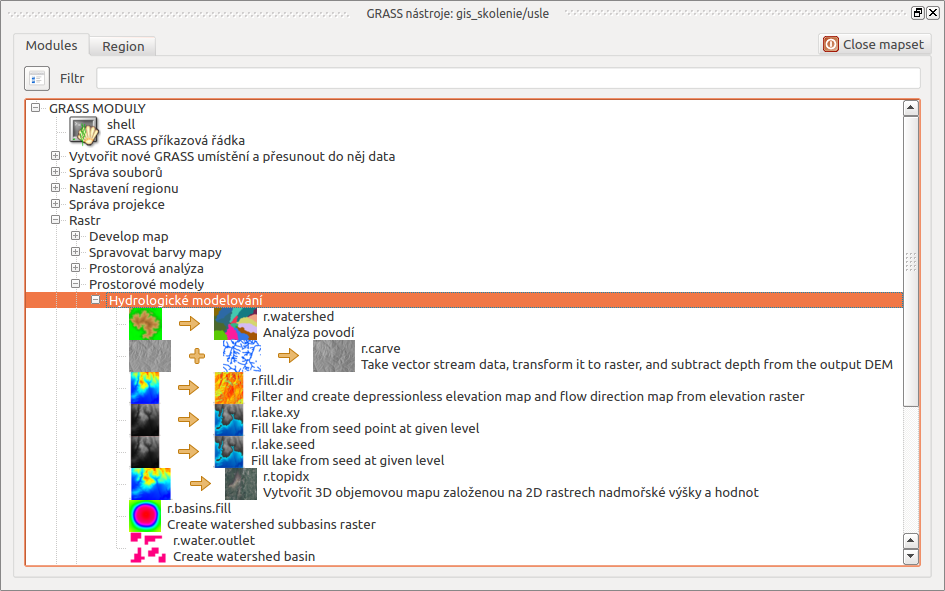Click the arrow icon in the r.fill.dir row
This screenshot has height=591, width=945.
[x=189, y=387]
